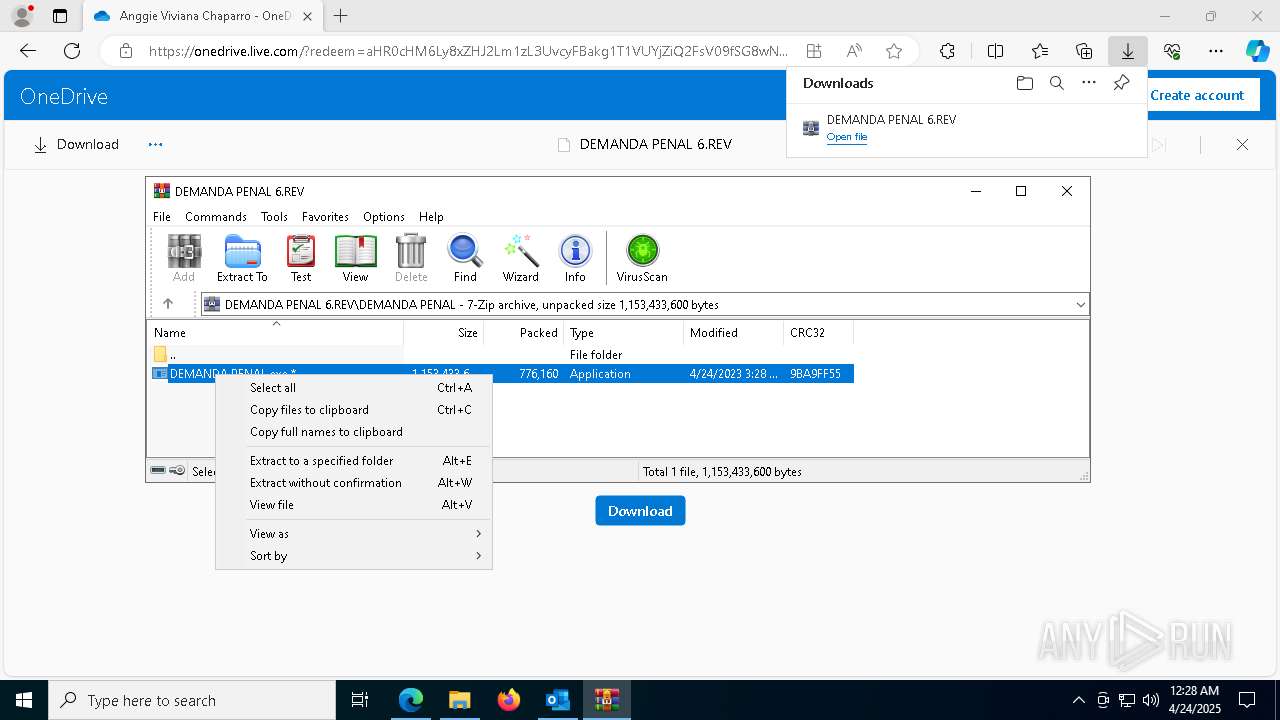Click the Add toolbar icon
The image size is (1280, 720).
184,258
